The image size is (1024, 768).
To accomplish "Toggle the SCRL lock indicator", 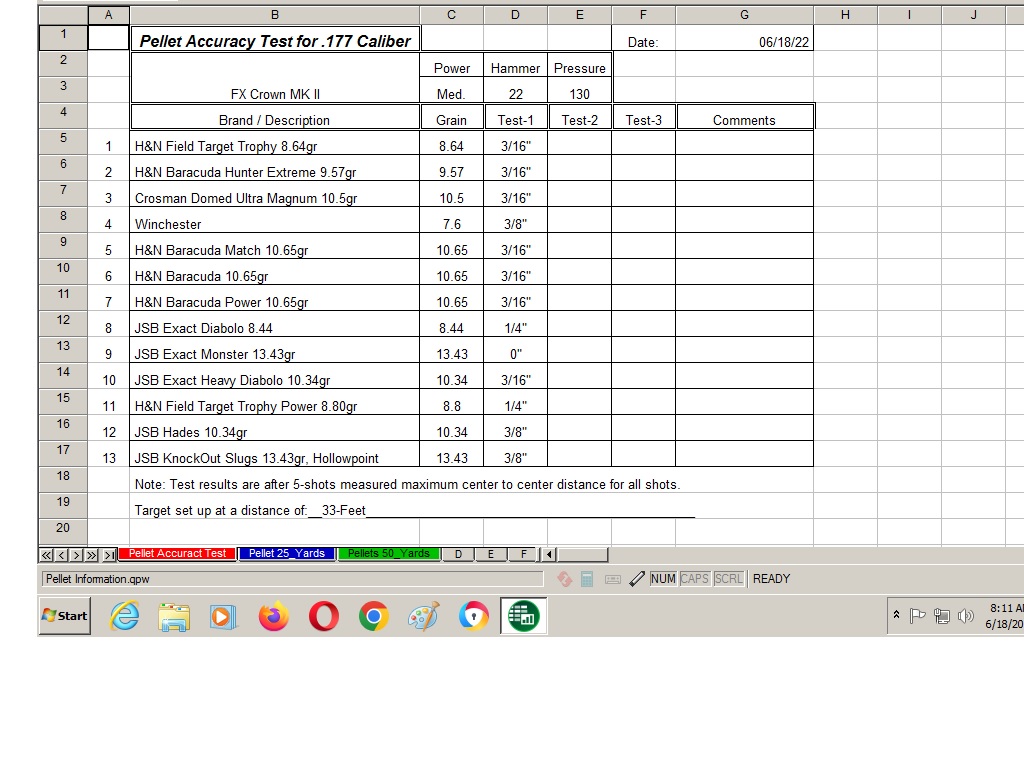I will pyautogui.click(x=728, y=579).
